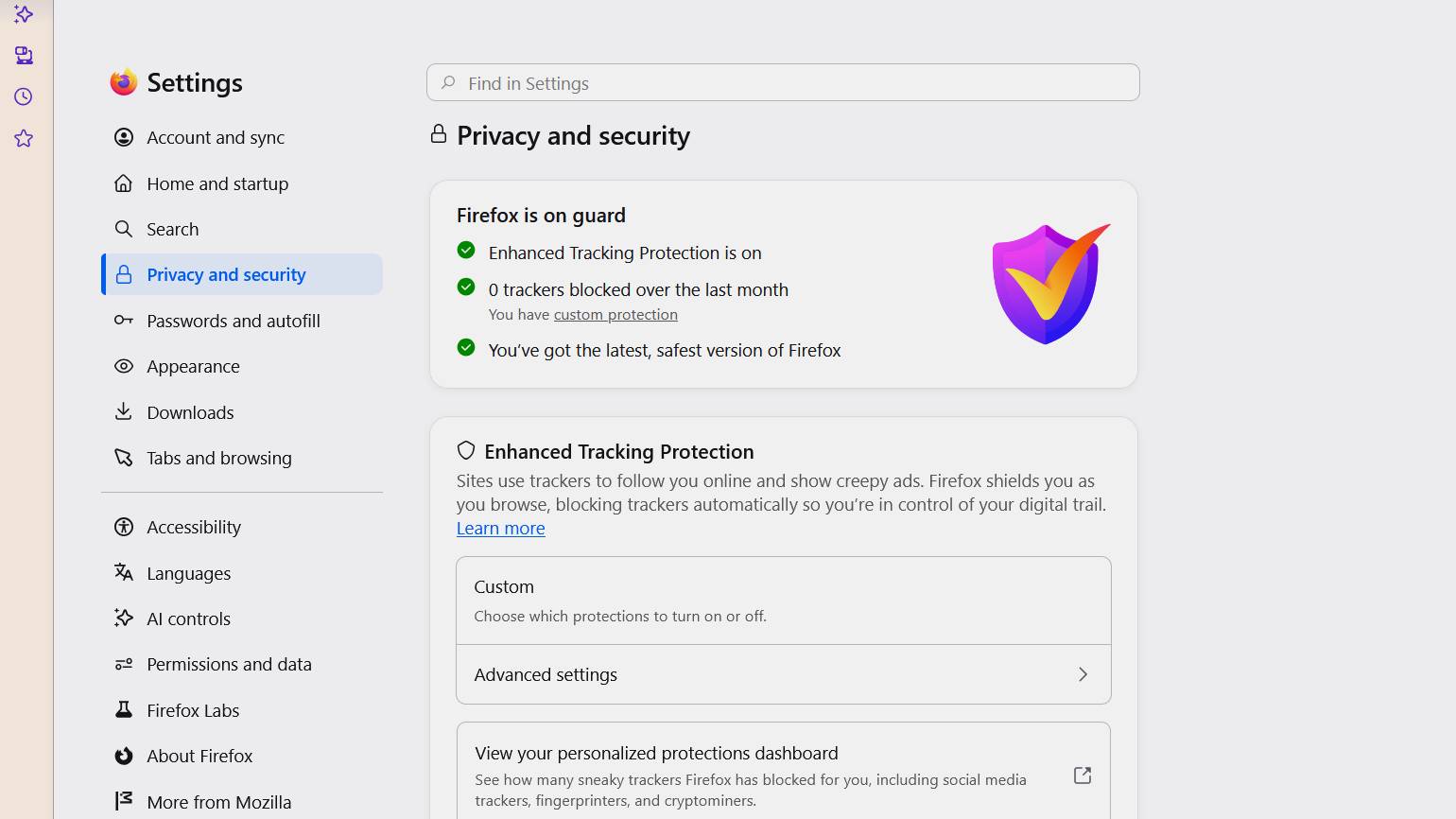Click the magnifier icon in Find in Settings

click(448, 83)
